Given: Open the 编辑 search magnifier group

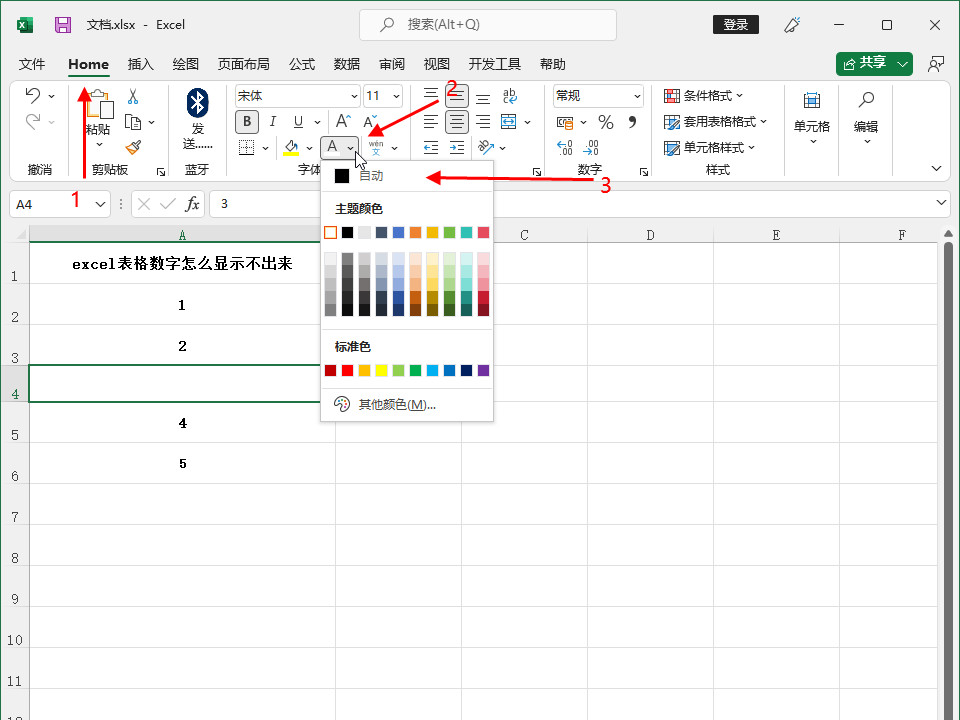Looking at the screenshot, I should pos(866,116).
